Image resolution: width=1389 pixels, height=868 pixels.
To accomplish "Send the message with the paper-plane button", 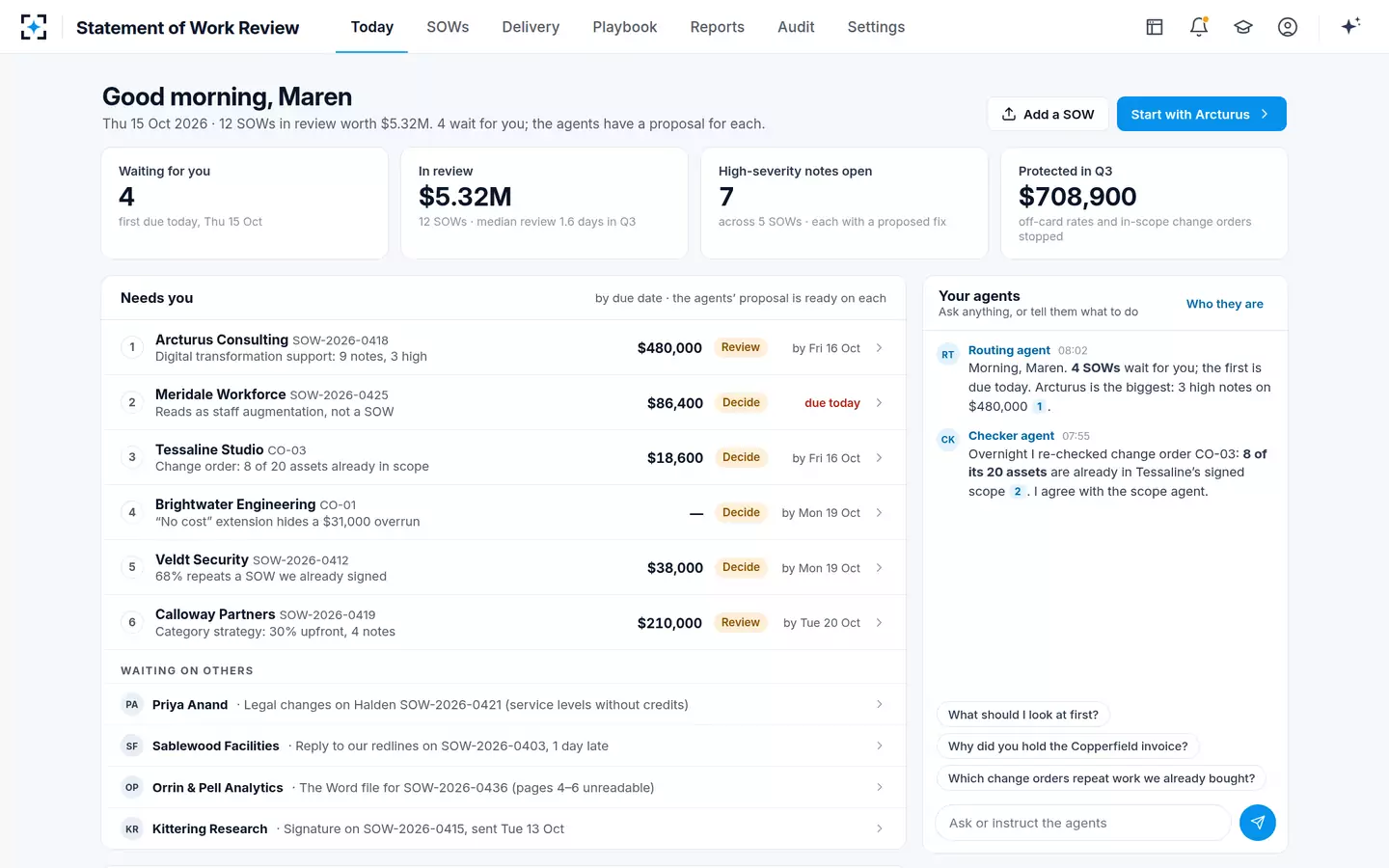I will 1258,823.
